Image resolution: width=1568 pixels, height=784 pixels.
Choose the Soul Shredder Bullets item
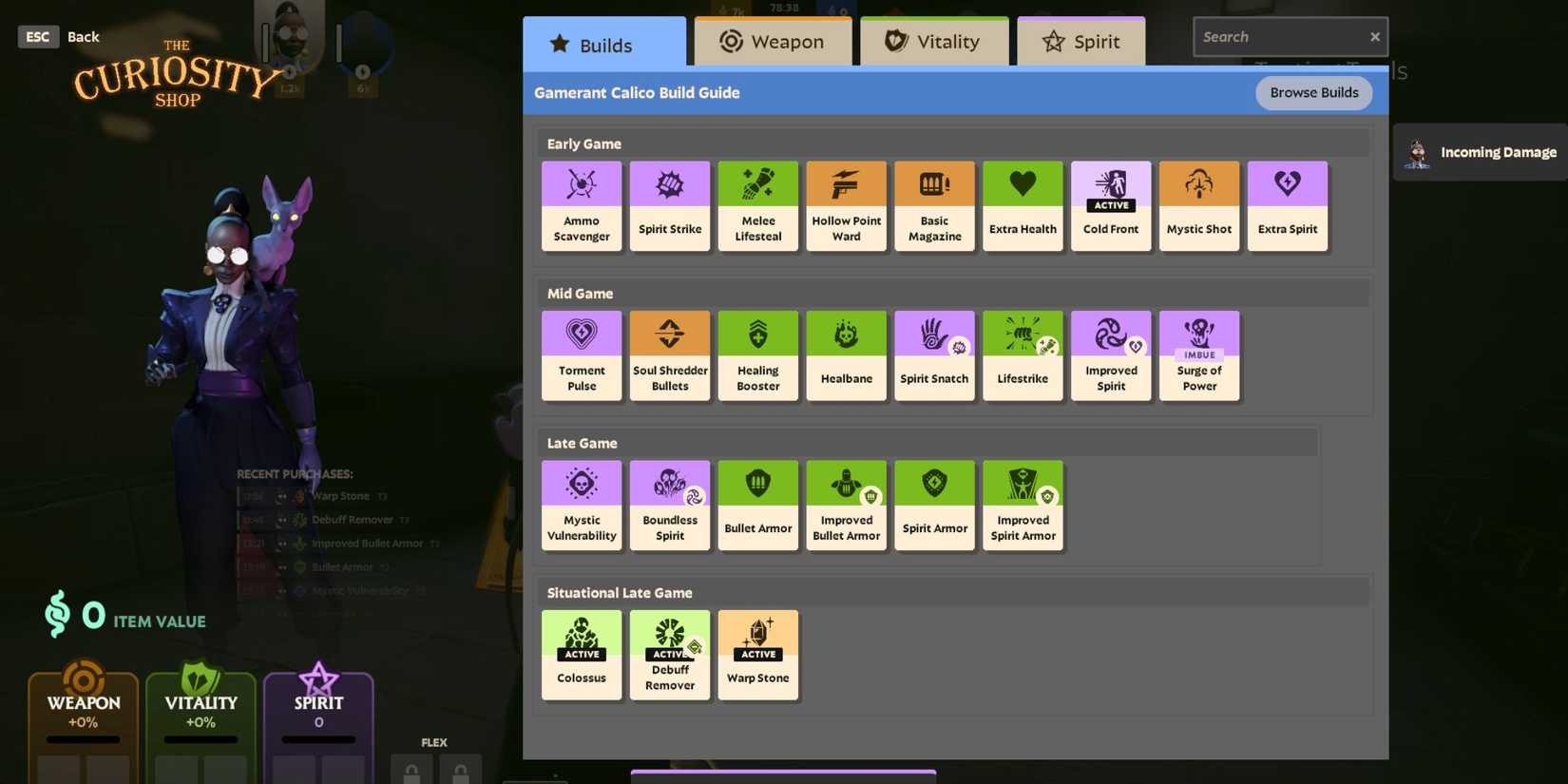coord(669,355)
